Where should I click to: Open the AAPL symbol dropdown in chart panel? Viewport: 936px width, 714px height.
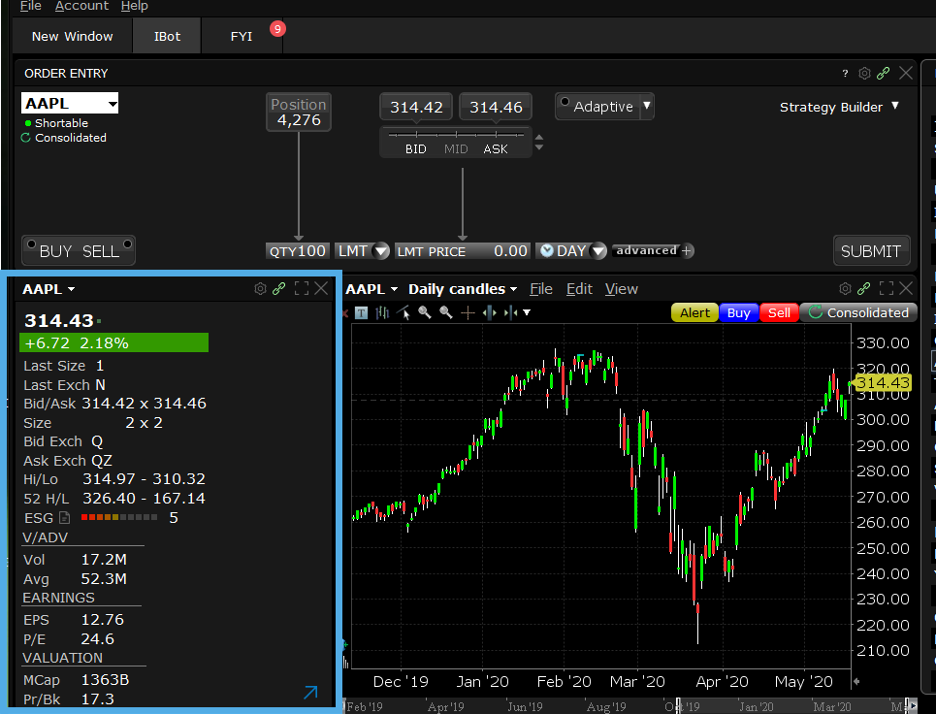click(371, 289)
